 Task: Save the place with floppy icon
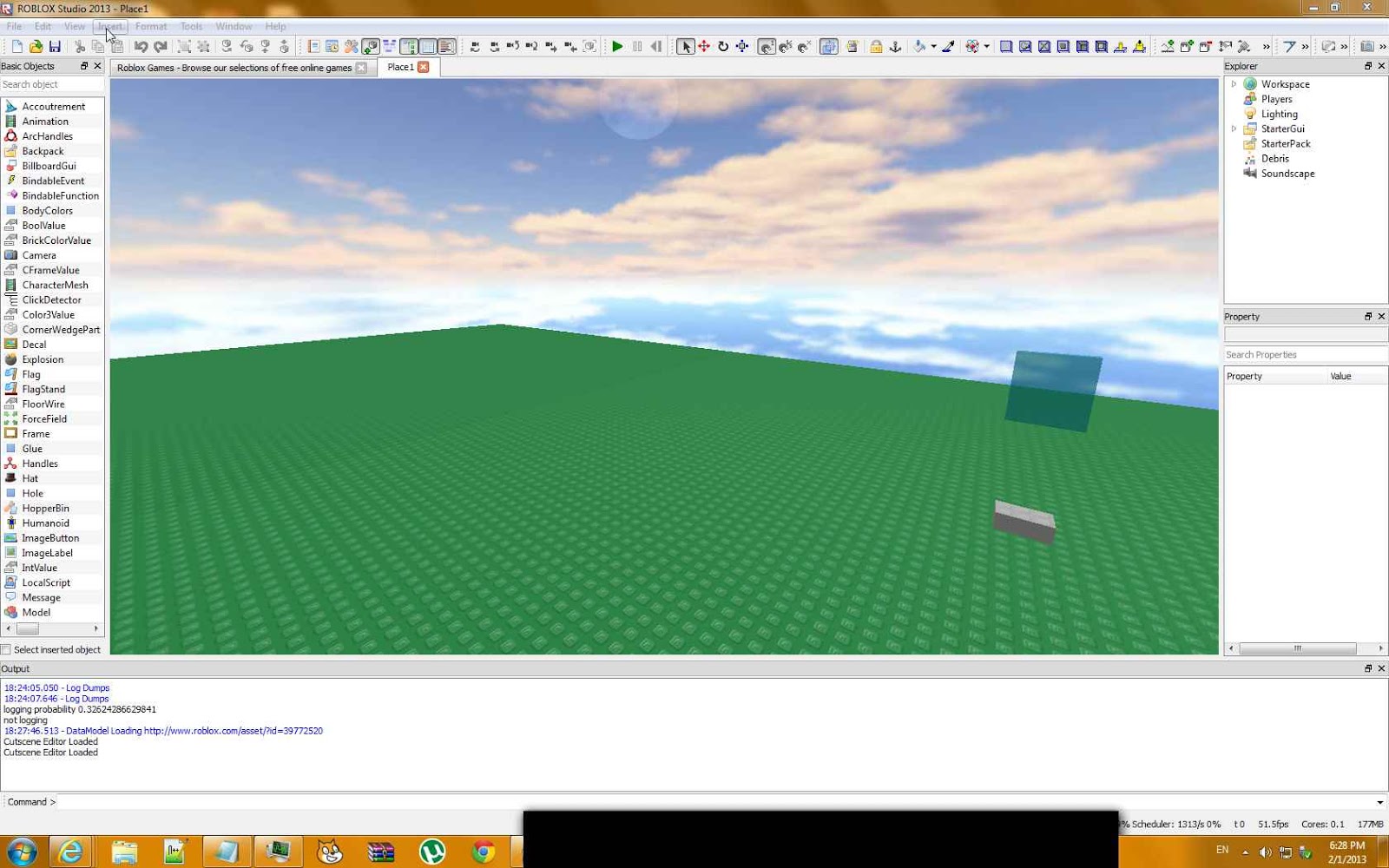pos(55,47)
